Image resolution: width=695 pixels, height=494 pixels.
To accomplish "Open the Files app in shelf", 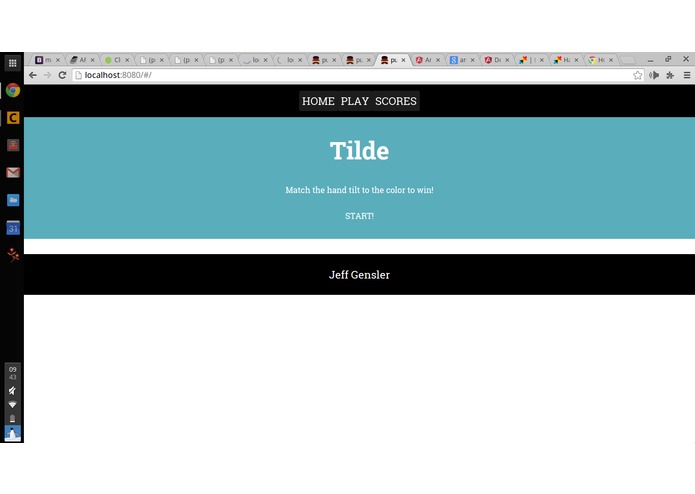I will pyautogui.click(x=13, y=200).
